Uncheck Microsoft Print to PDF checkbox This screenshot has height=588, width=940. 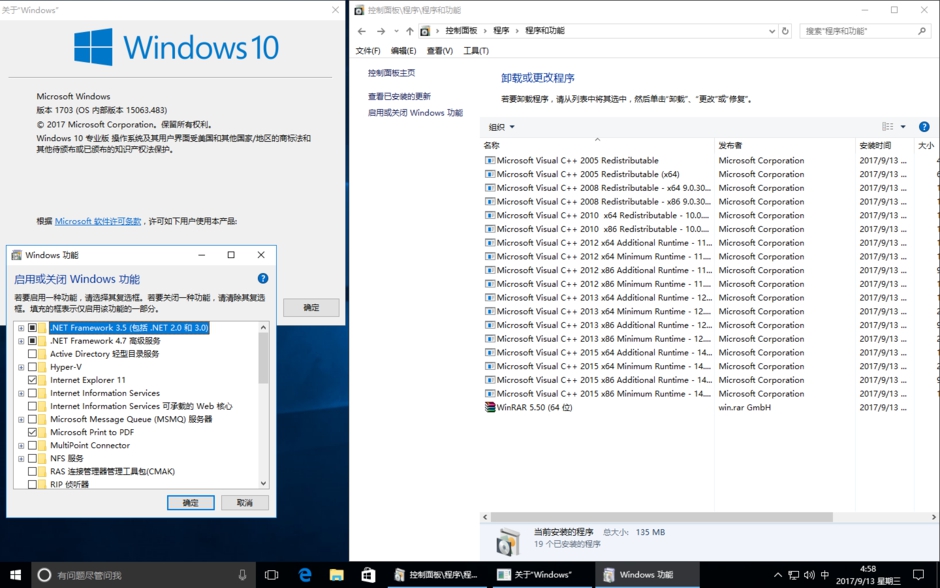click(32, 432)
